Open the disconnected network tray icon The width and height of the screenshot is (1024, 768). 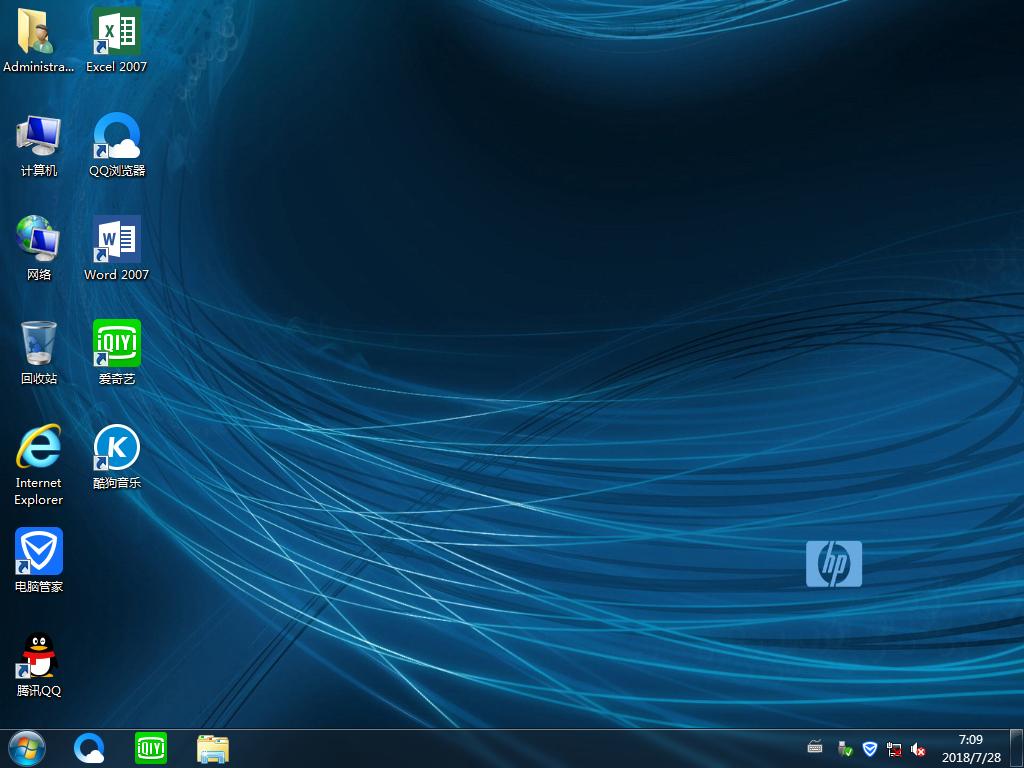point(894,749)
